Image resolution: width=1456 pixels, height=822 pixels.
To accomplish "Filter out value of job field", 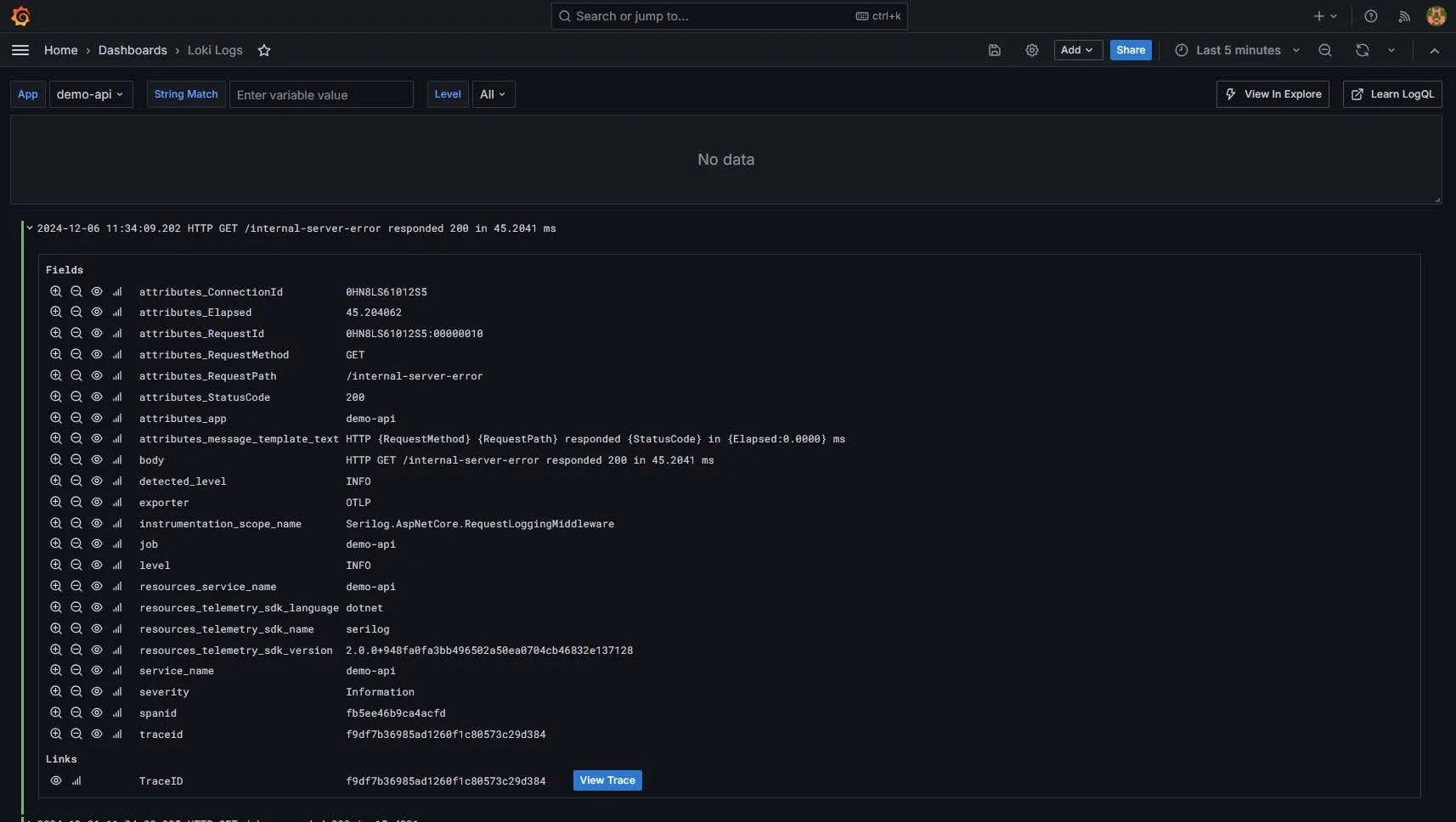I will [76, 543].
